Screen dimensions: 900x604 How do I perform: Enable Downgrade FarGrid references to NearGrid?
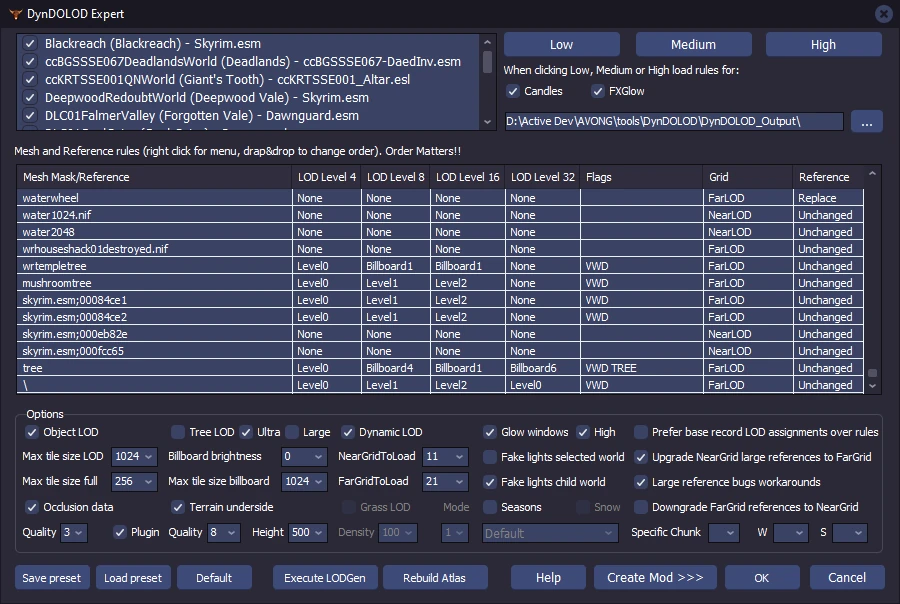tap(641, 507)
